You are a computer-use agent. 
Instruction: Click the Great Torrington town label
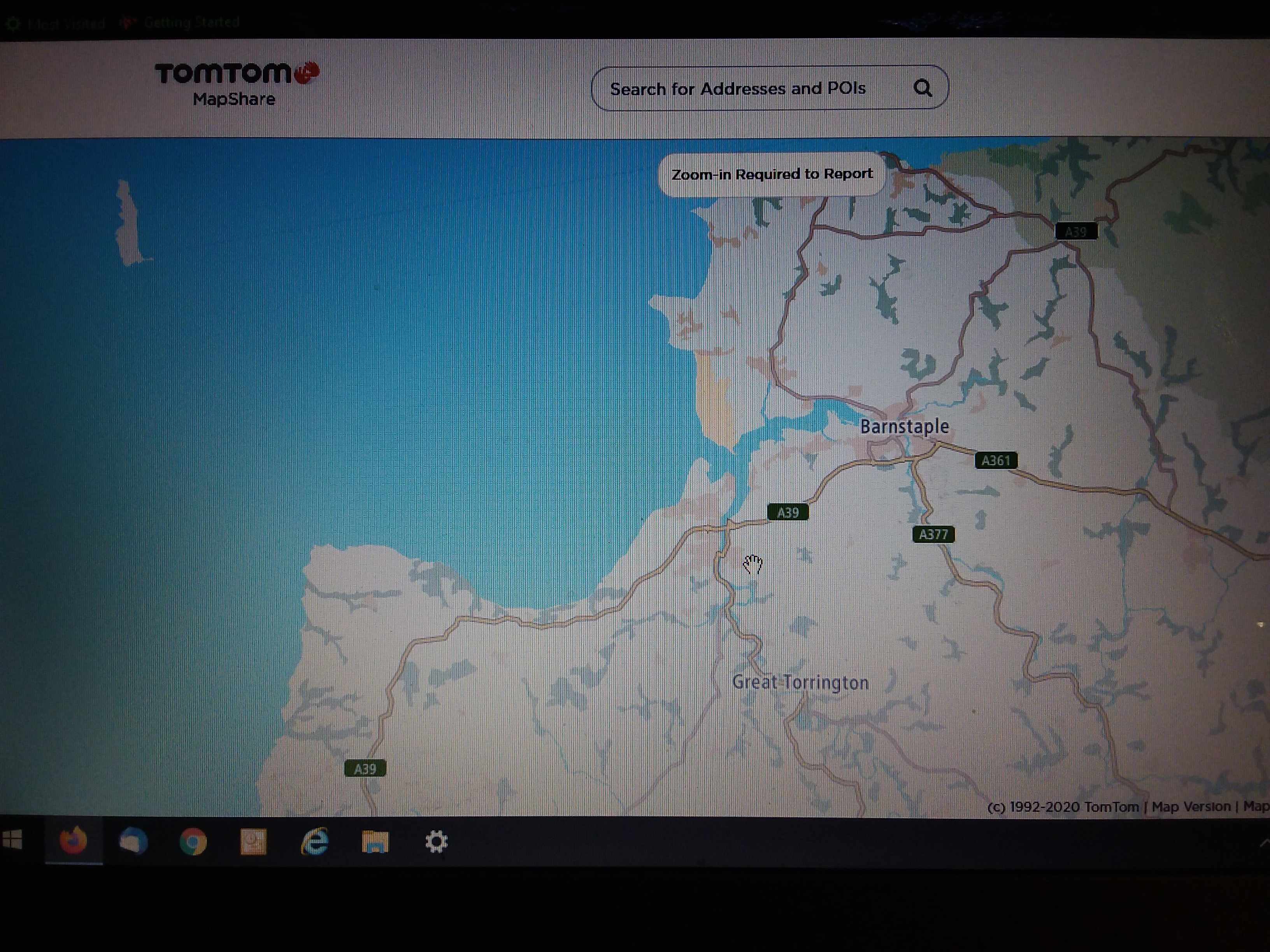tap(800, 682)
